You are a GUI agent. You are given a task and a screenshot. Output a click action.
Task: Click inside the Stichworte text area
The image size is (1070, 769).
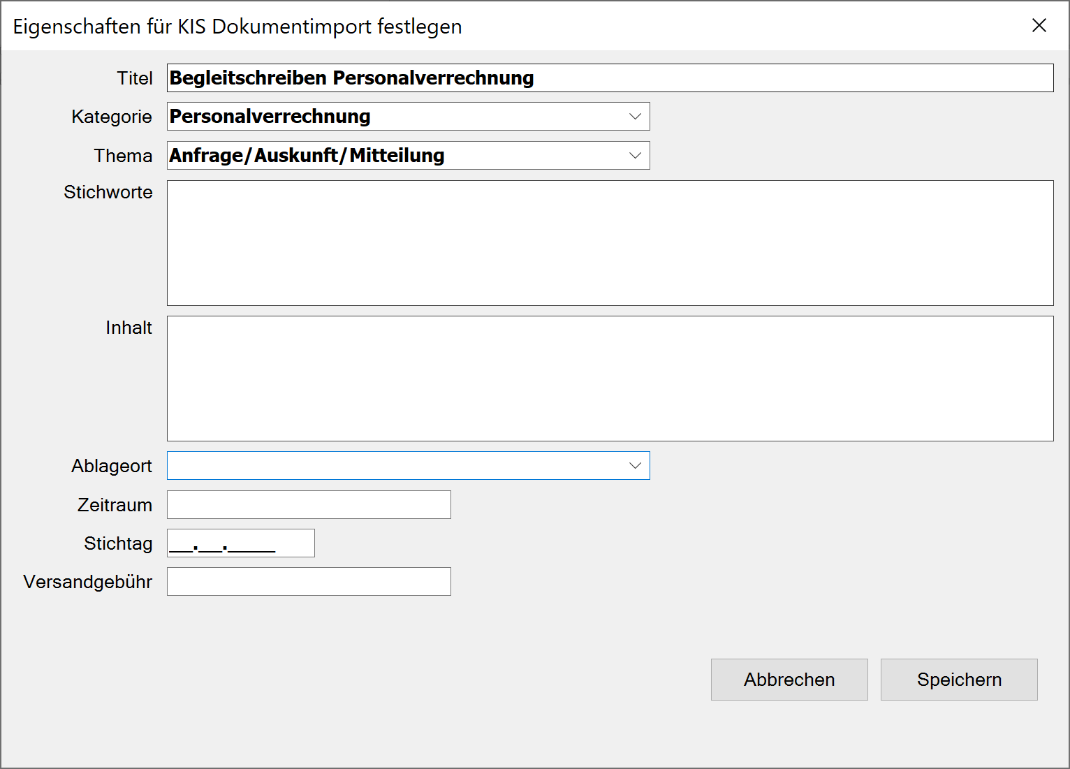point(610,242)
